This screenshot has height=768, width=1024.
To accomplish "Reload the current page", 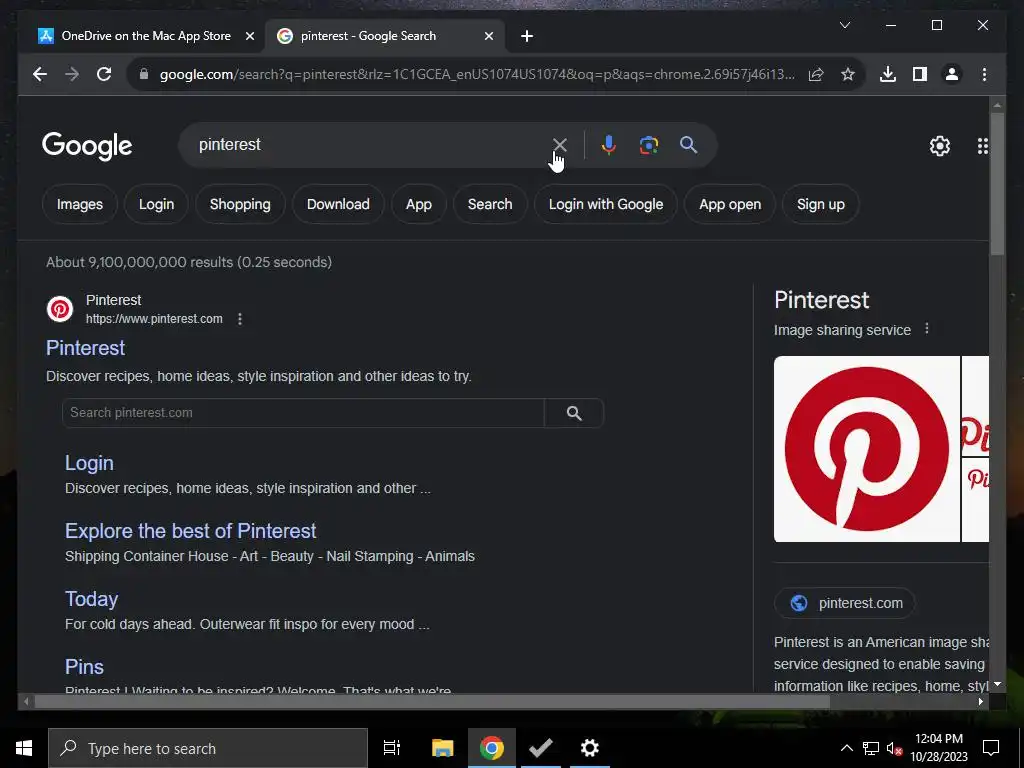I will tap(104, 74).
